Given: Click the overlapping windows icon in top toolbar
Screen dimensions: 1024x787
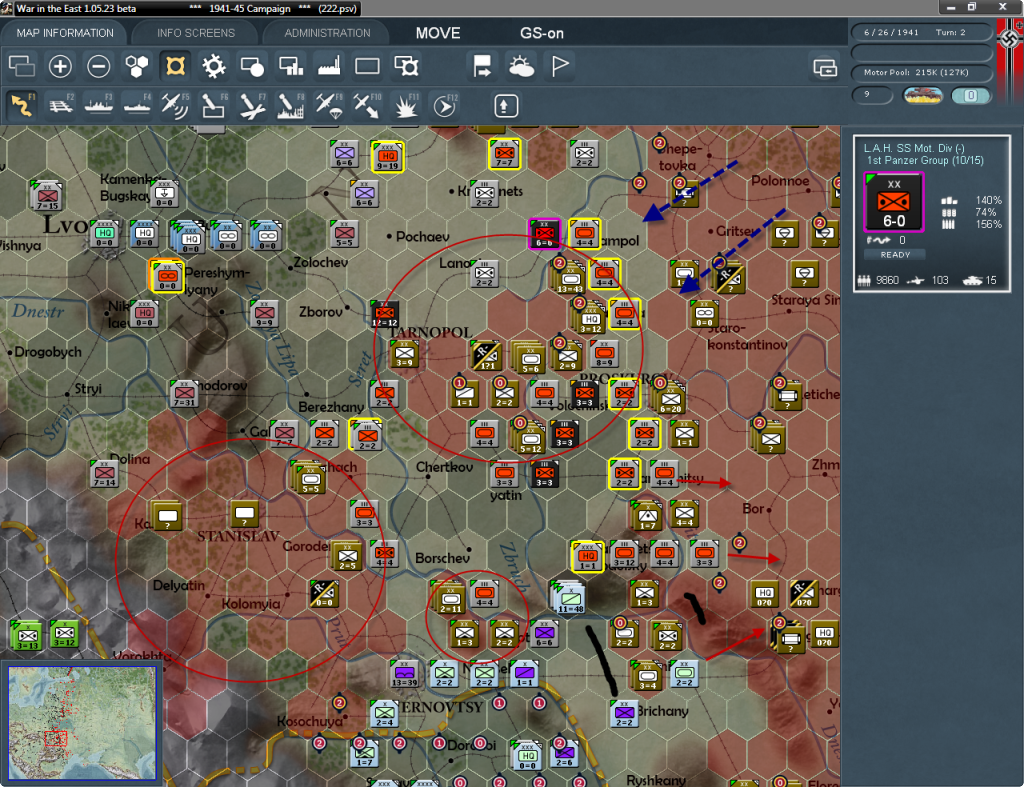Looking at the screenshot, I should tap(22, 66).
